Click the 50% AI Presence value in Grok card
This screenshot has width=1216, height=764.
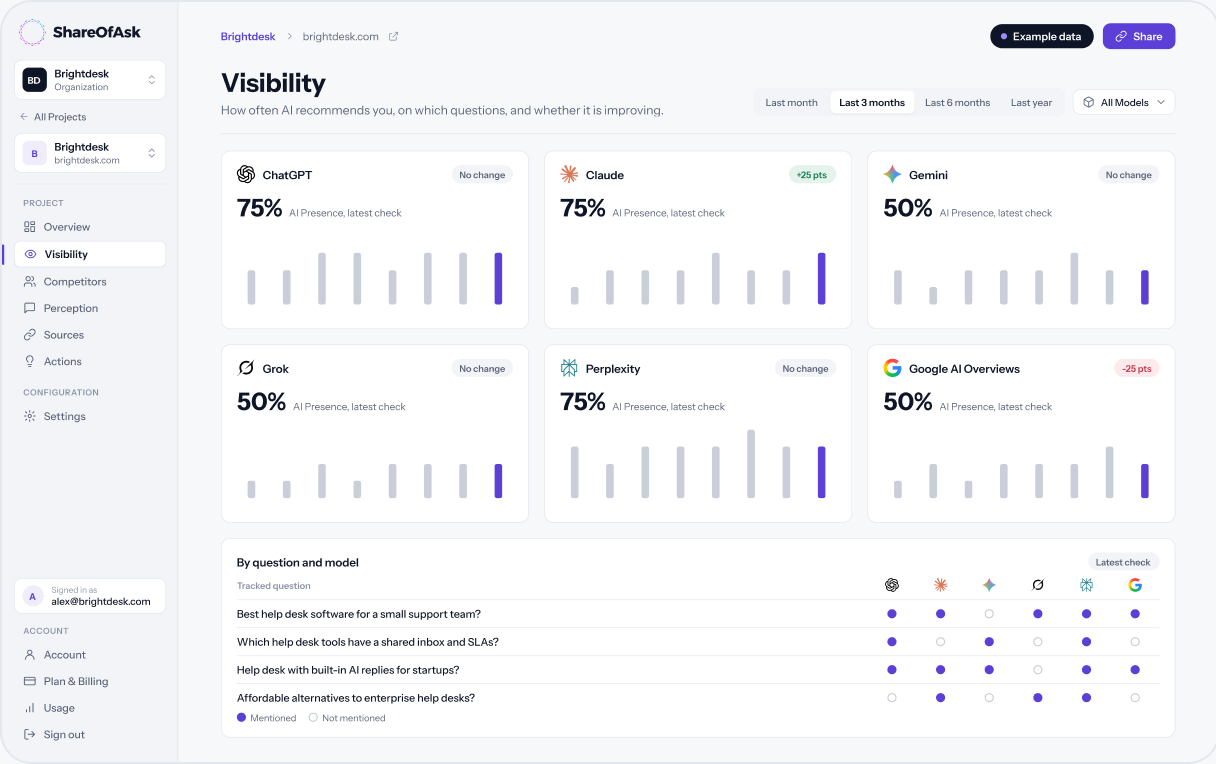[262, 402]
